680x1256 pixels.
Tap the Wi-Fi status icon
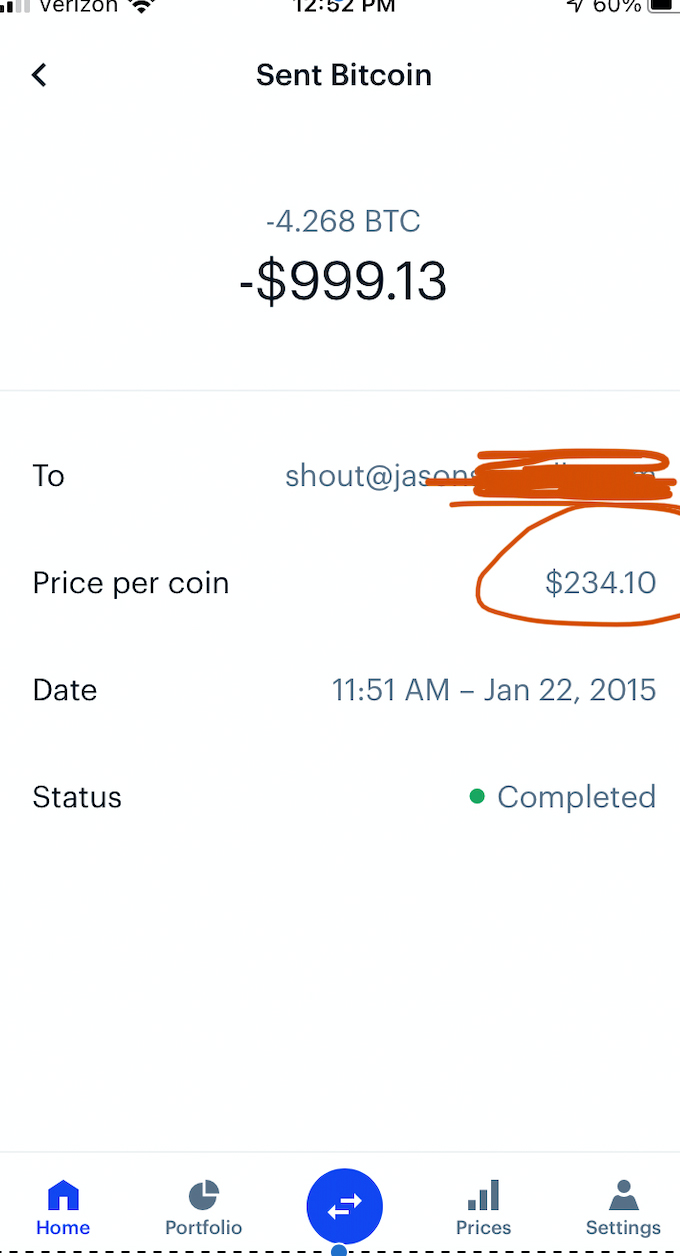point(143,6)
